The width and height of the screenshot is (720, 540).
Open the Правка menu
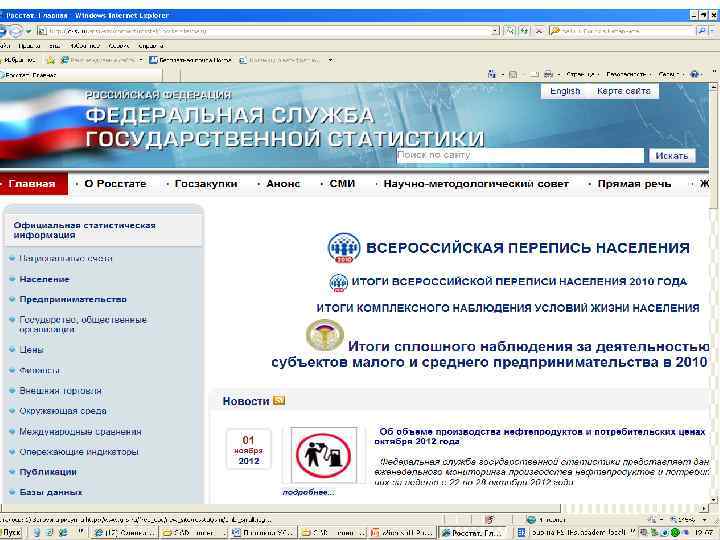point(29,46)
